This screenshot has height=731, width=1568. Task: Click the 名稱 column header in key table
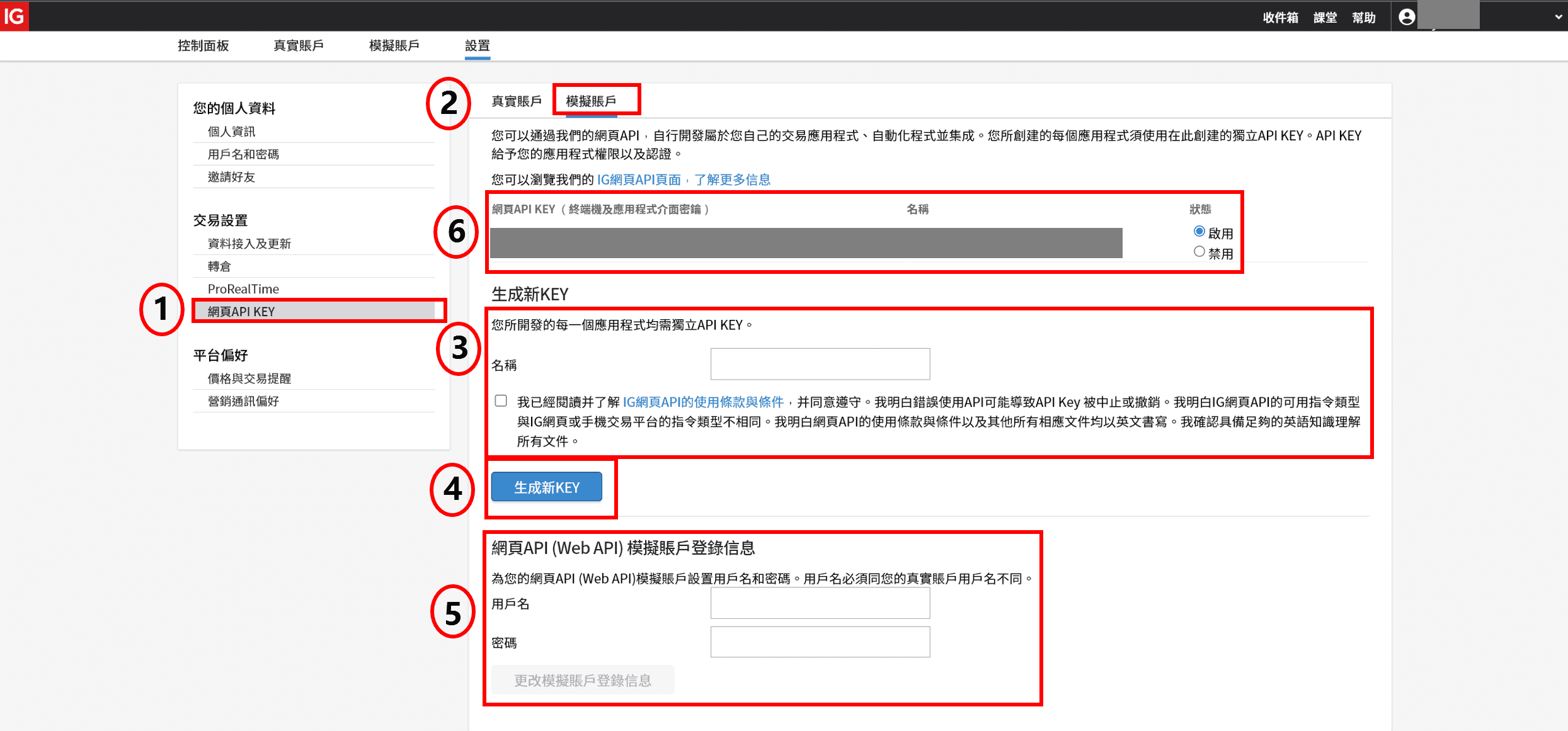918,209
